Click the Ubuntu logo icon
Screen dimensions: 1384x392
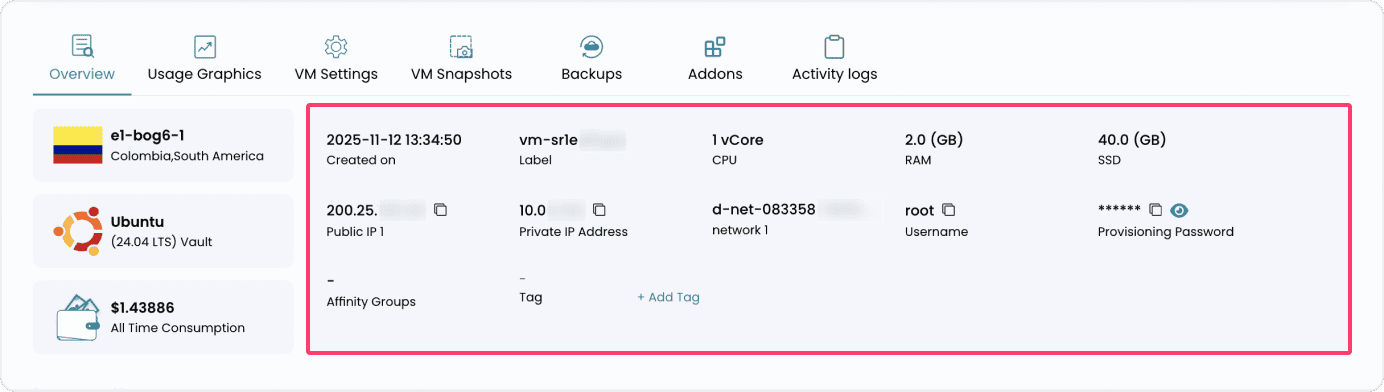[77, 231]
